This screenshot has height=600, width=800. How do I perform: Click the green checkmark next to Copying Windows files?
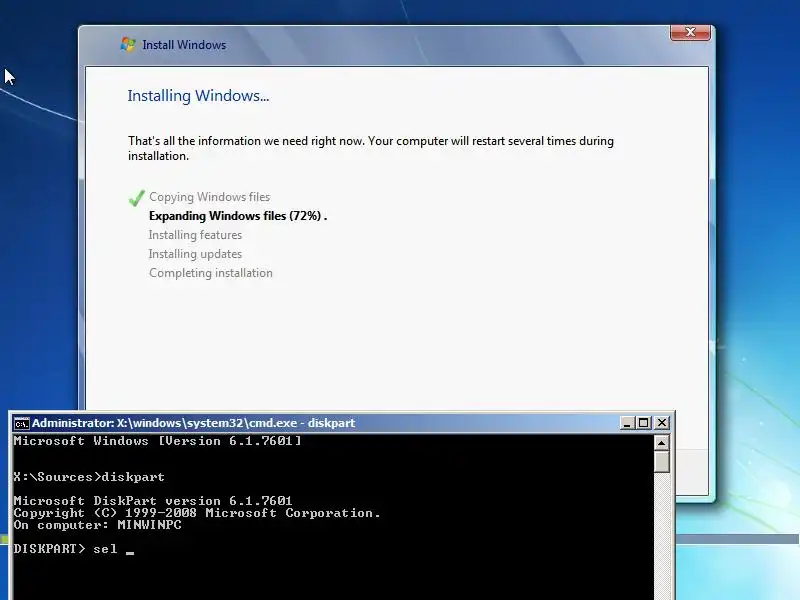[x=136, y=197]
